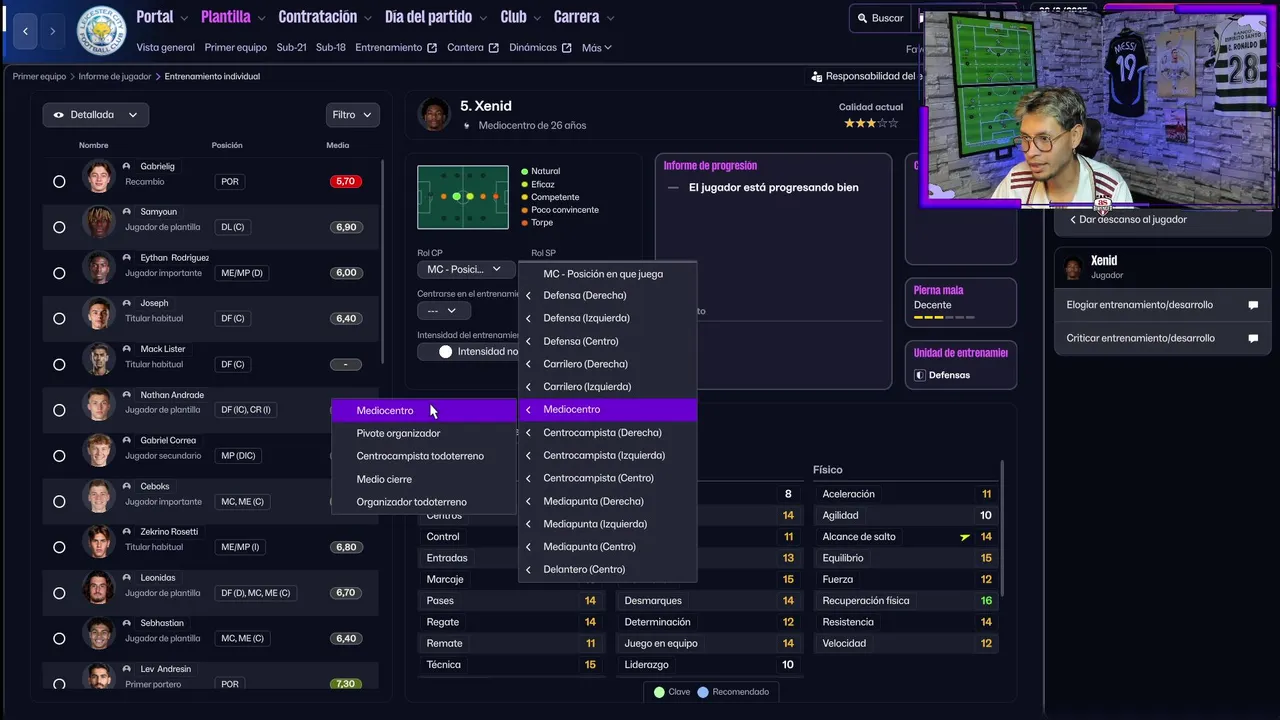Viewport: 1280px width, 720px height.
Task: Select the radio button for Ceboks
Action: 59,501
